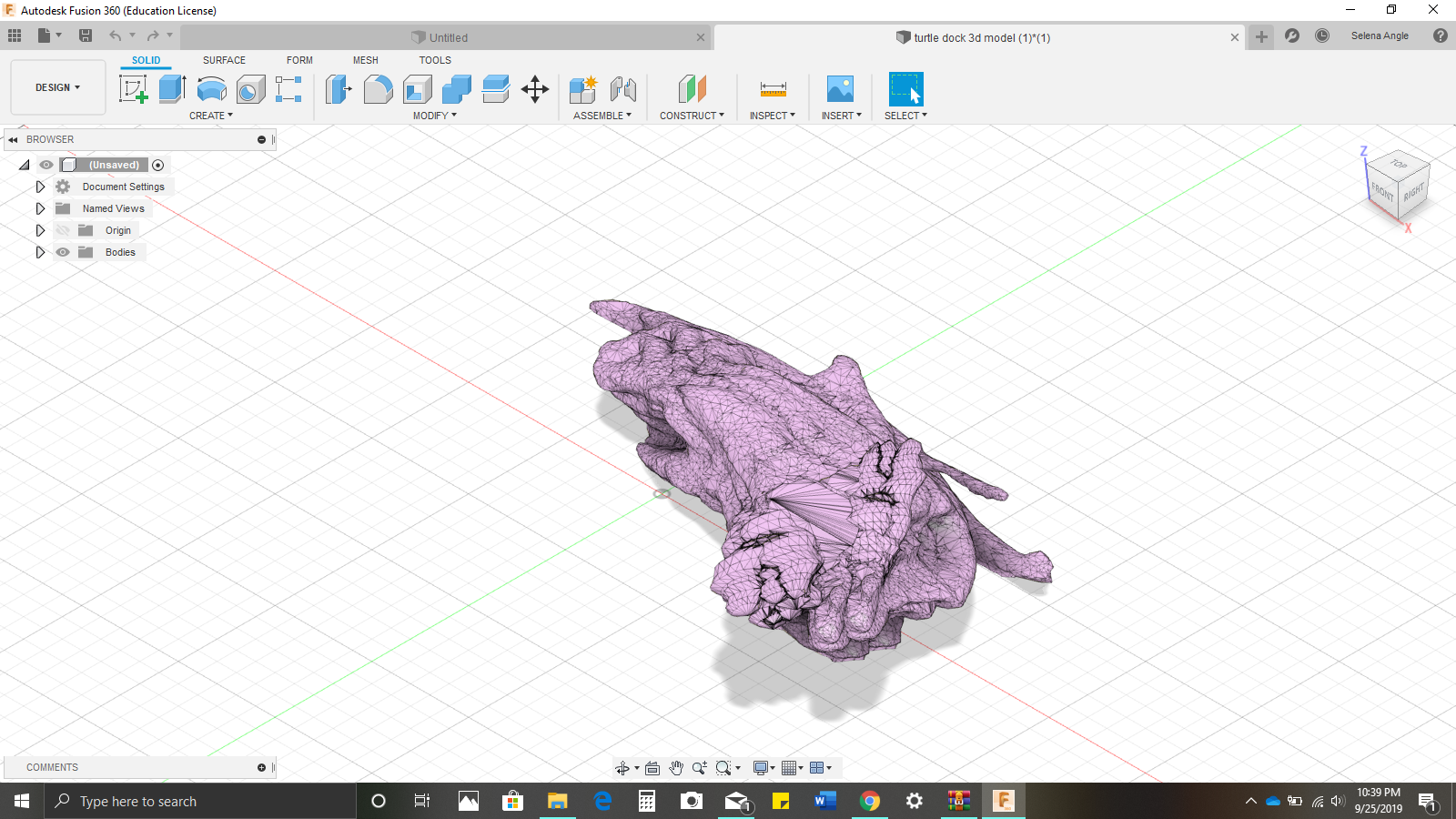Open the SELECT dropdown menu
1456x819 pixels.
pos(906,116)
